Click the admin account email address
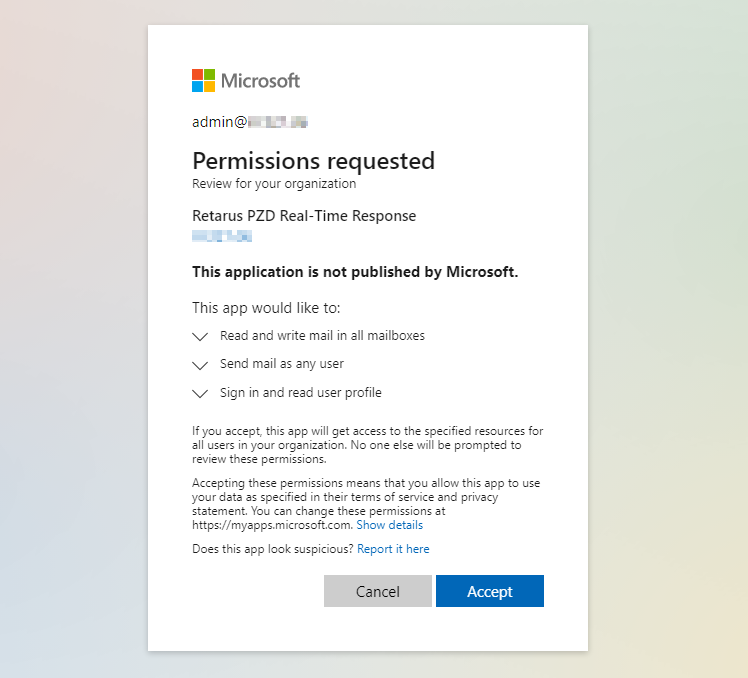The width and height of the screenshot is (748, 678). click(x=249, y=122)
